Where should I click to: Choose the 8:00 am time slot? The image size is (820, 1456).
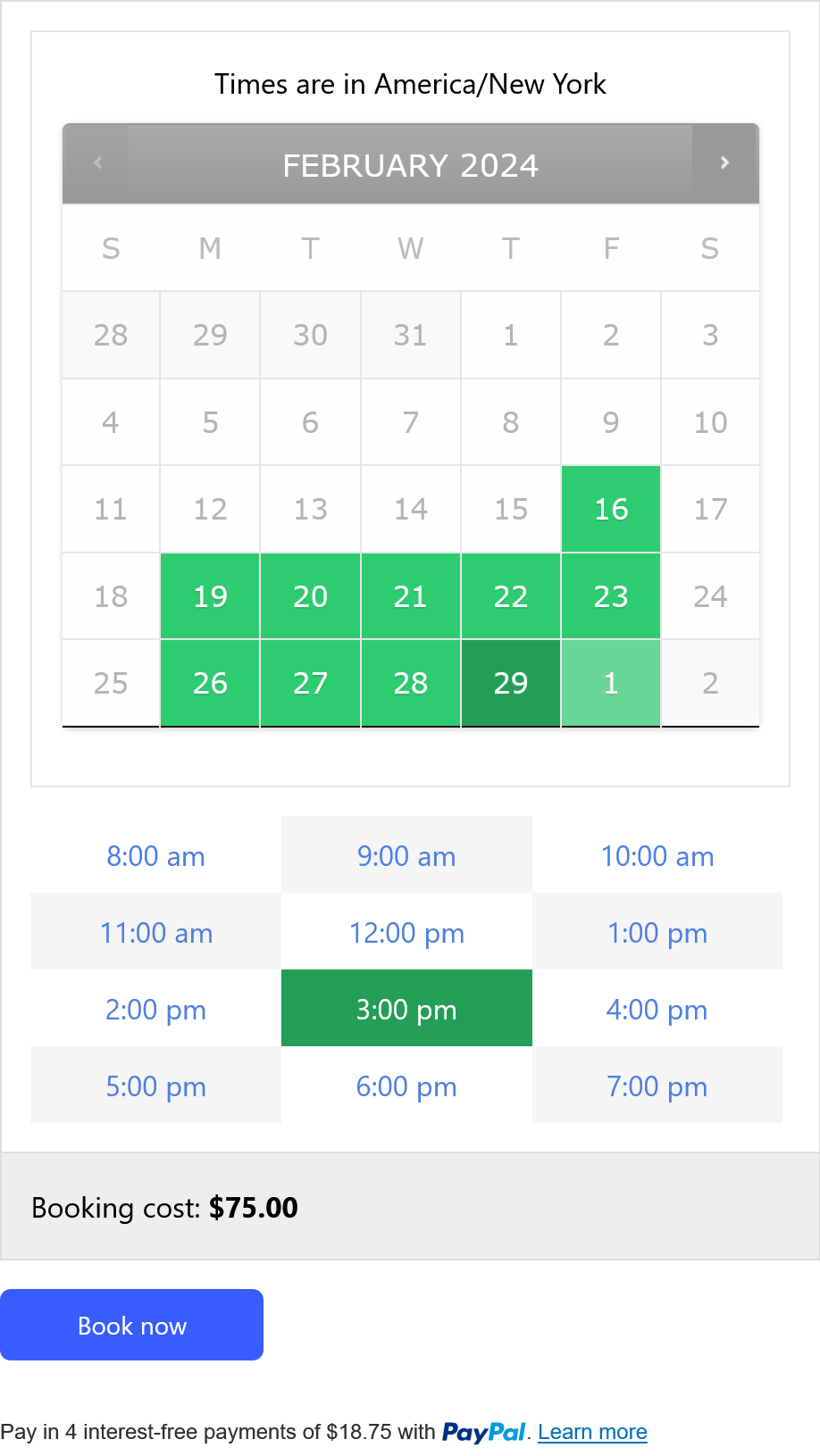(155, 856)
